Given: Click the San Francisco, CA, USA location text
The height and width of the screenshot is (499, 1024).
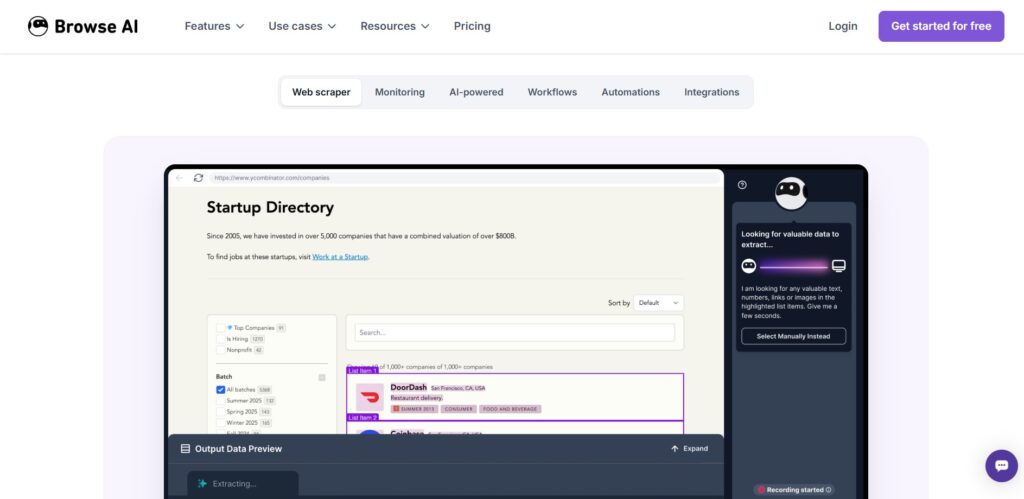Looking at the screenshot, I should click(x=458, y=388).
